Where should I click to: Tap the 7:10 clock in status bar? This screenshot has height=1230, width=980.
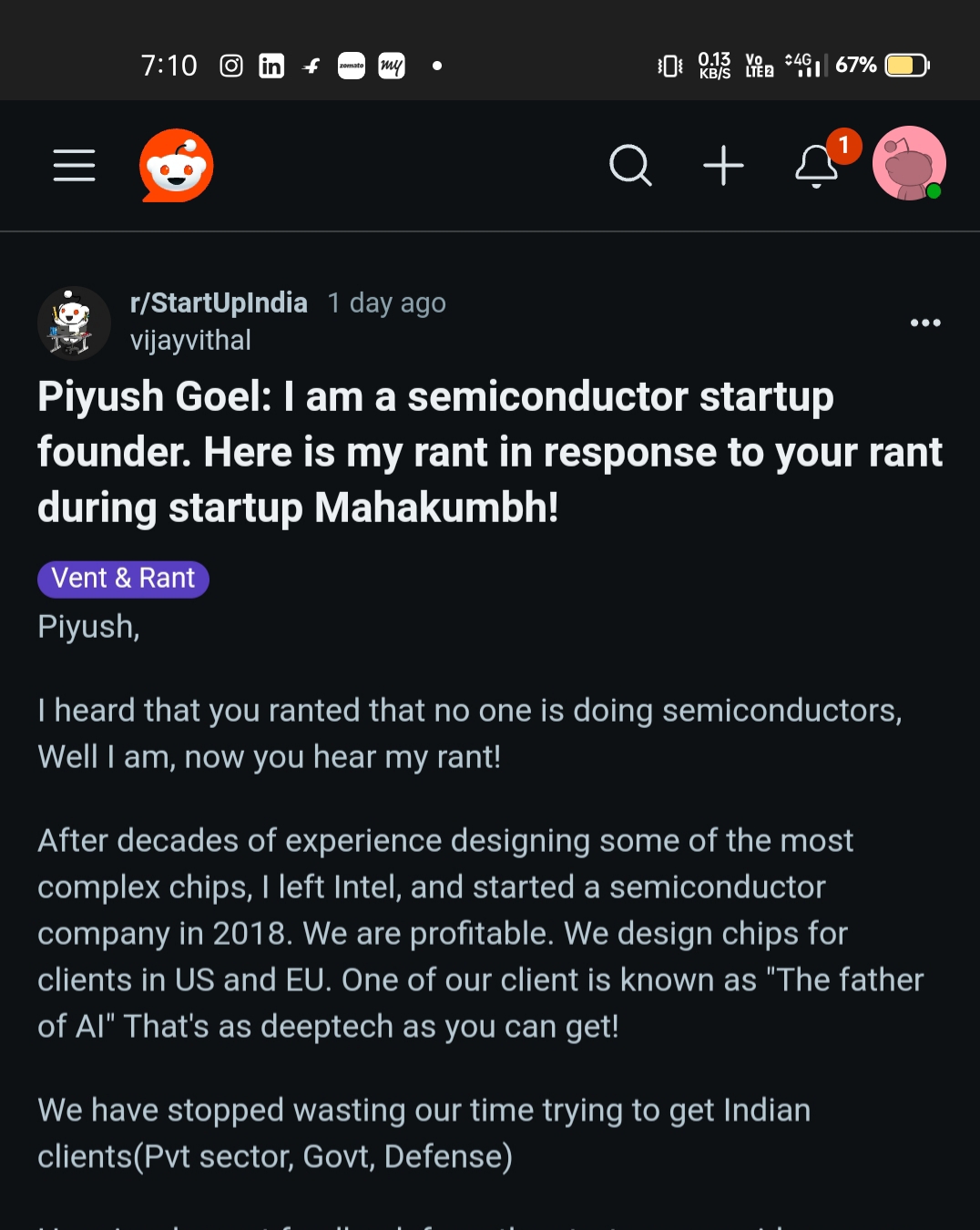(x=168, y=66)
